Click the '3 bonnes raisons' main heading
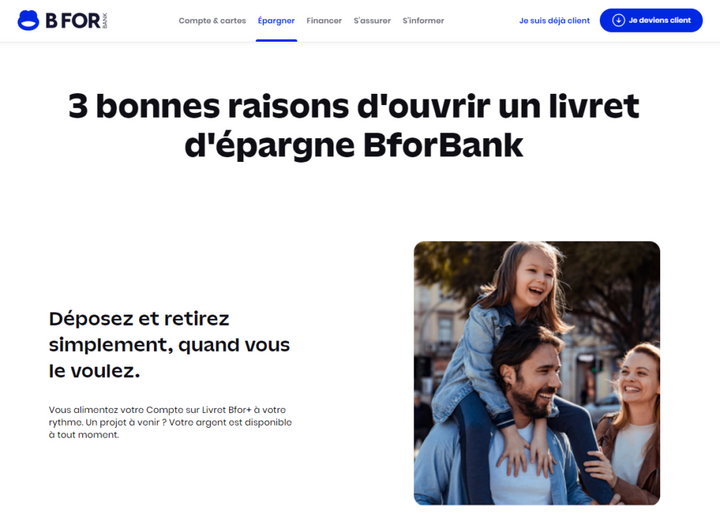Viewport: 720px width, 518px height. coord(354,125)
